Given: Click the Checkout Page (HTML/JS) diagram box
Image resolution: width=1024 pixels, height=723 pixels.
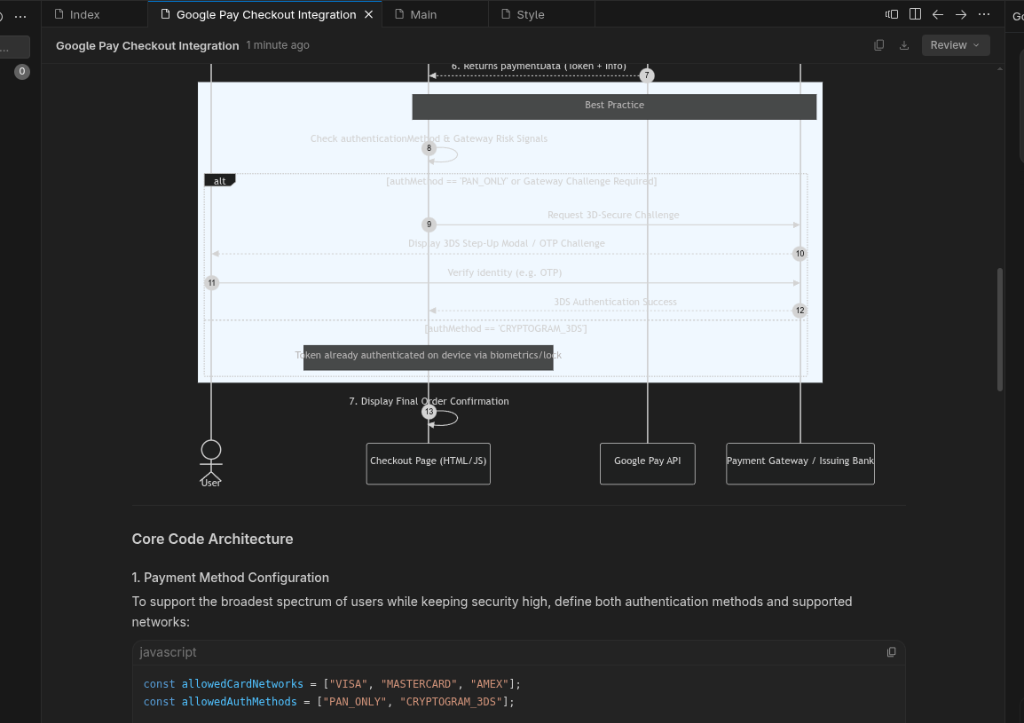Looking at the screenshot, I should 428,464.
